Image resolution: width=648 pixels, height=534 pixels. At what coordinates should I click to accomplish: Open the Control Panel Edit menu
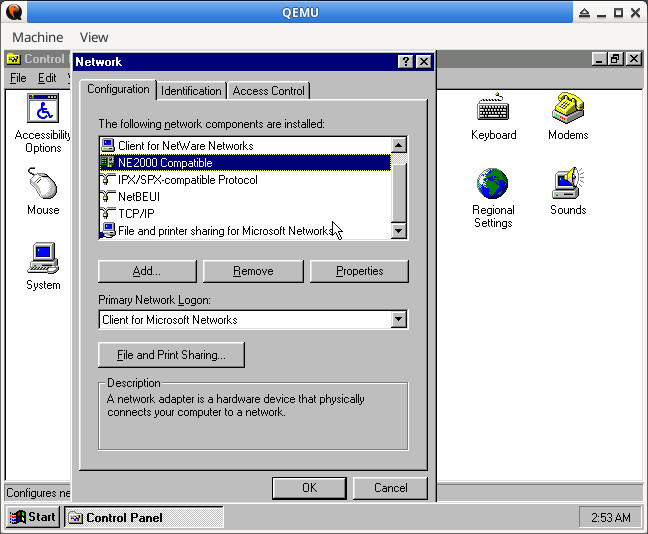click(x=47, y=78)
